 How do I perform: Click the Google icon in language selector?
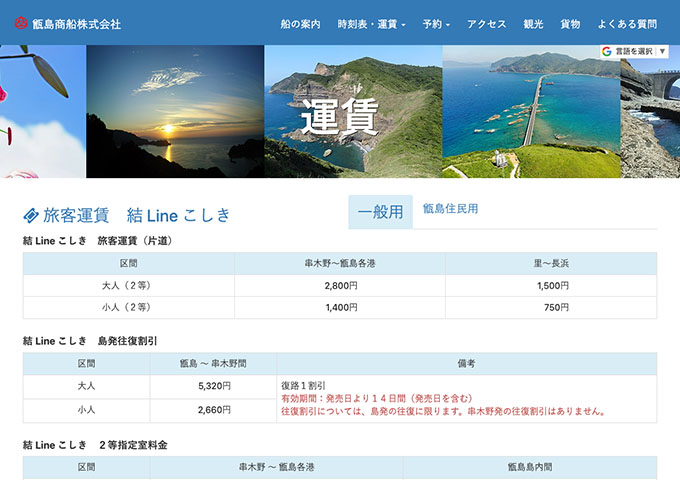point(607,51)
